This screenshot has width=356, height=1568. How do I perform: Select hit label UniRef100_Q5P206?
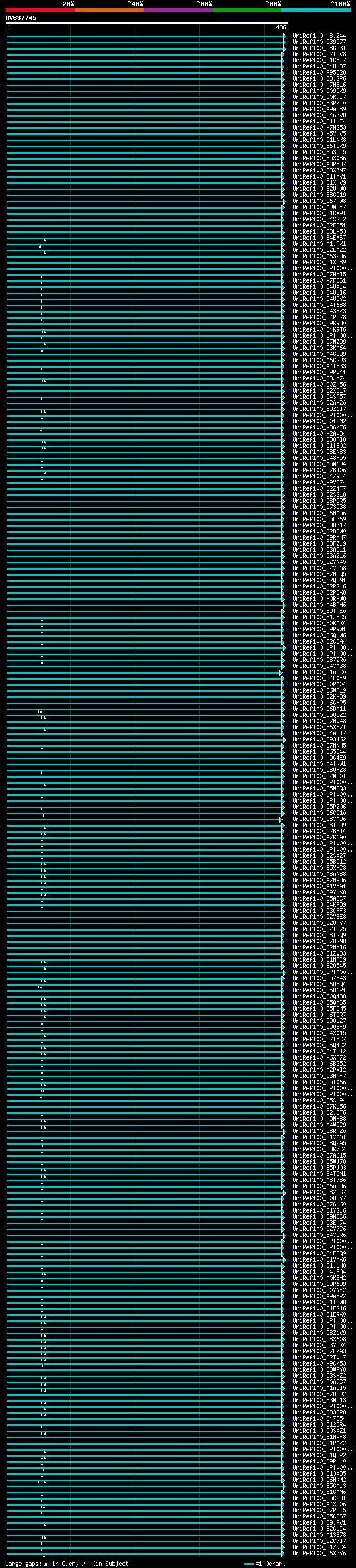(x=319, y=807)
